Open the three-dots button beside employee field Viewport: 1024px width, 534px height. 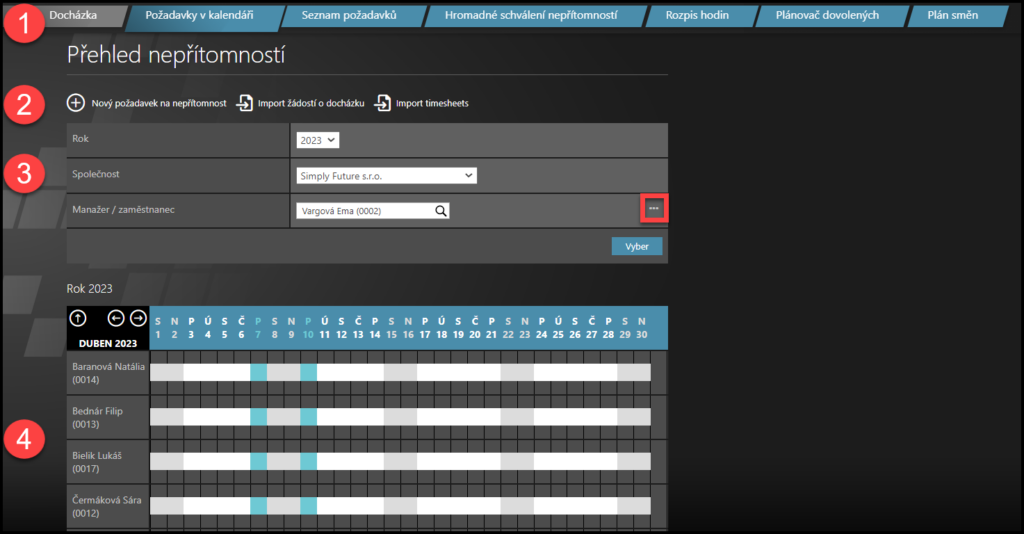654,208
